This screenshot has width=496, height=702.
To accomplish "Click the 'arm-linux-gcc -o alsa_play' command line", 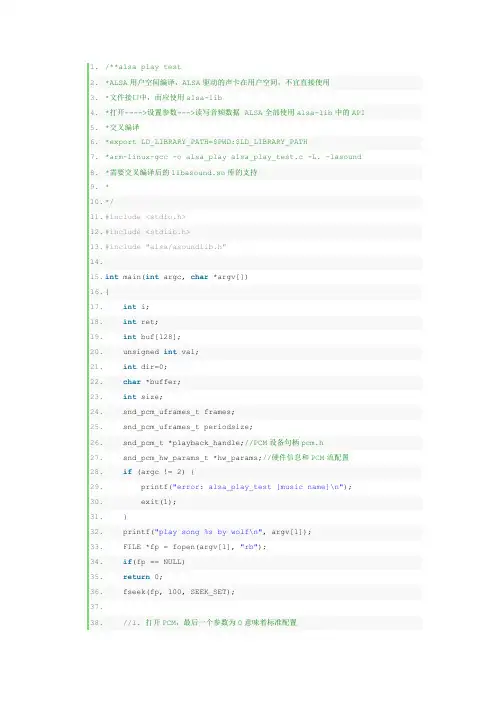I will (x=233, y=157).
